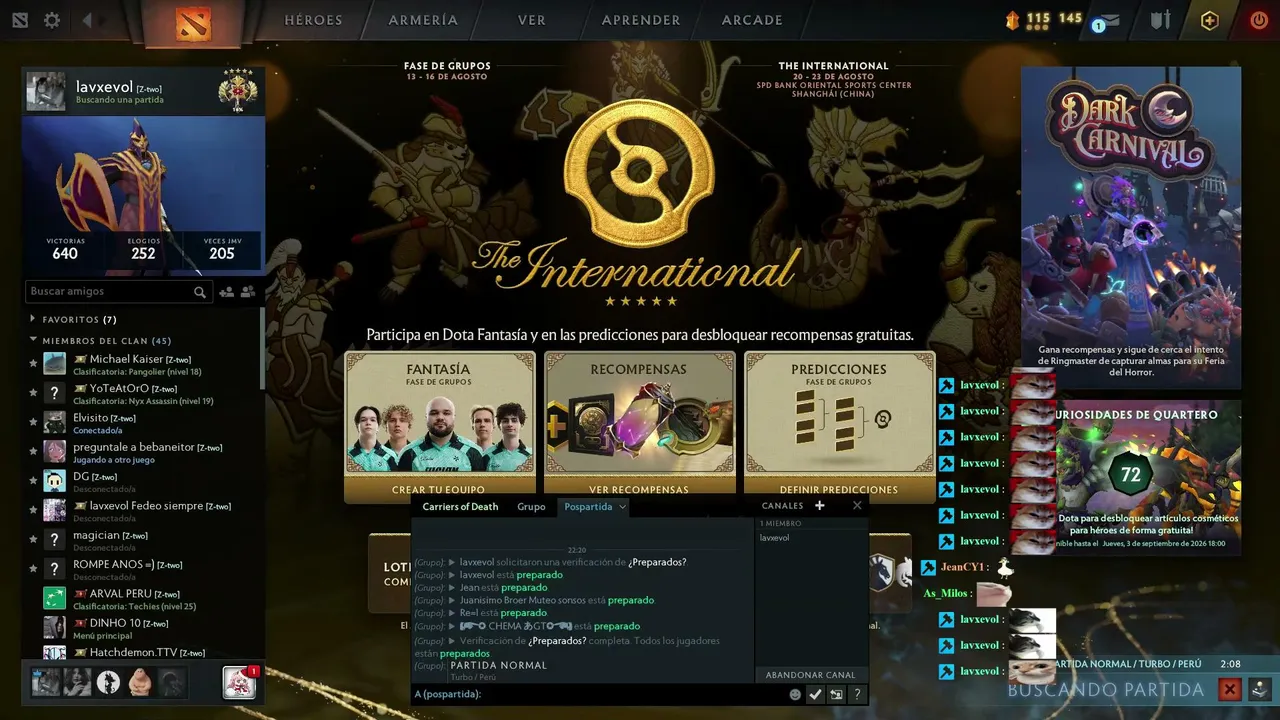The height and width of the screenshot is (720, 1280).
Task: Open the Ver menu
Action: pyautogui.click(x=532, y=20)
